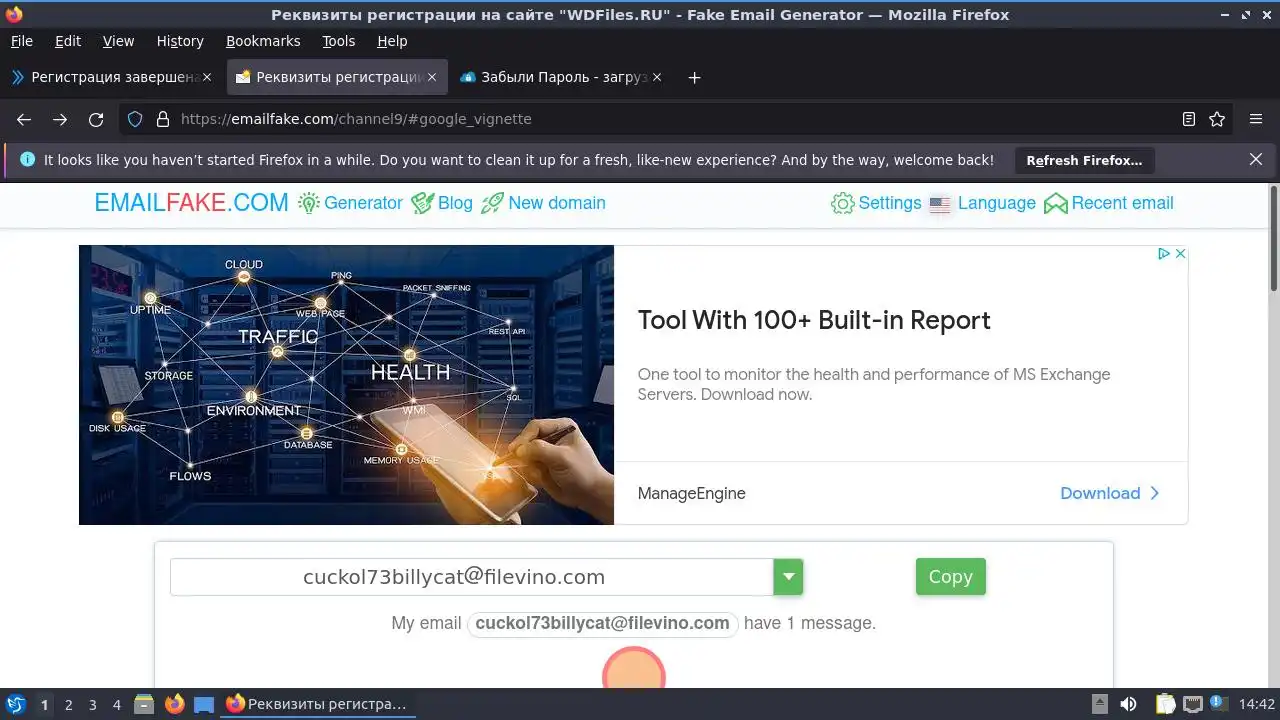Dismiss the Refresh Firefox notification bar
The width and height of the screenshot is (1280, 720).
1256,159
